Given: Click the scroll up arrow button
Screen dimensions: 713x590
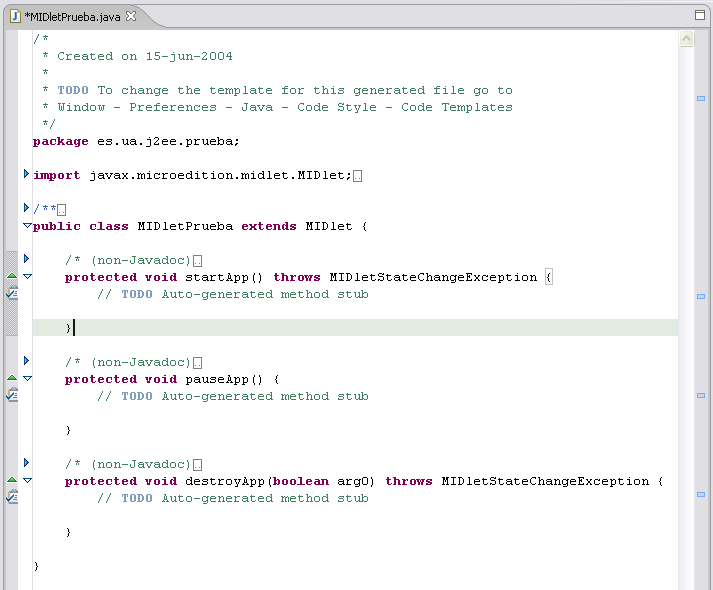Looking at the screenshot, I should (x=686, y=39).
